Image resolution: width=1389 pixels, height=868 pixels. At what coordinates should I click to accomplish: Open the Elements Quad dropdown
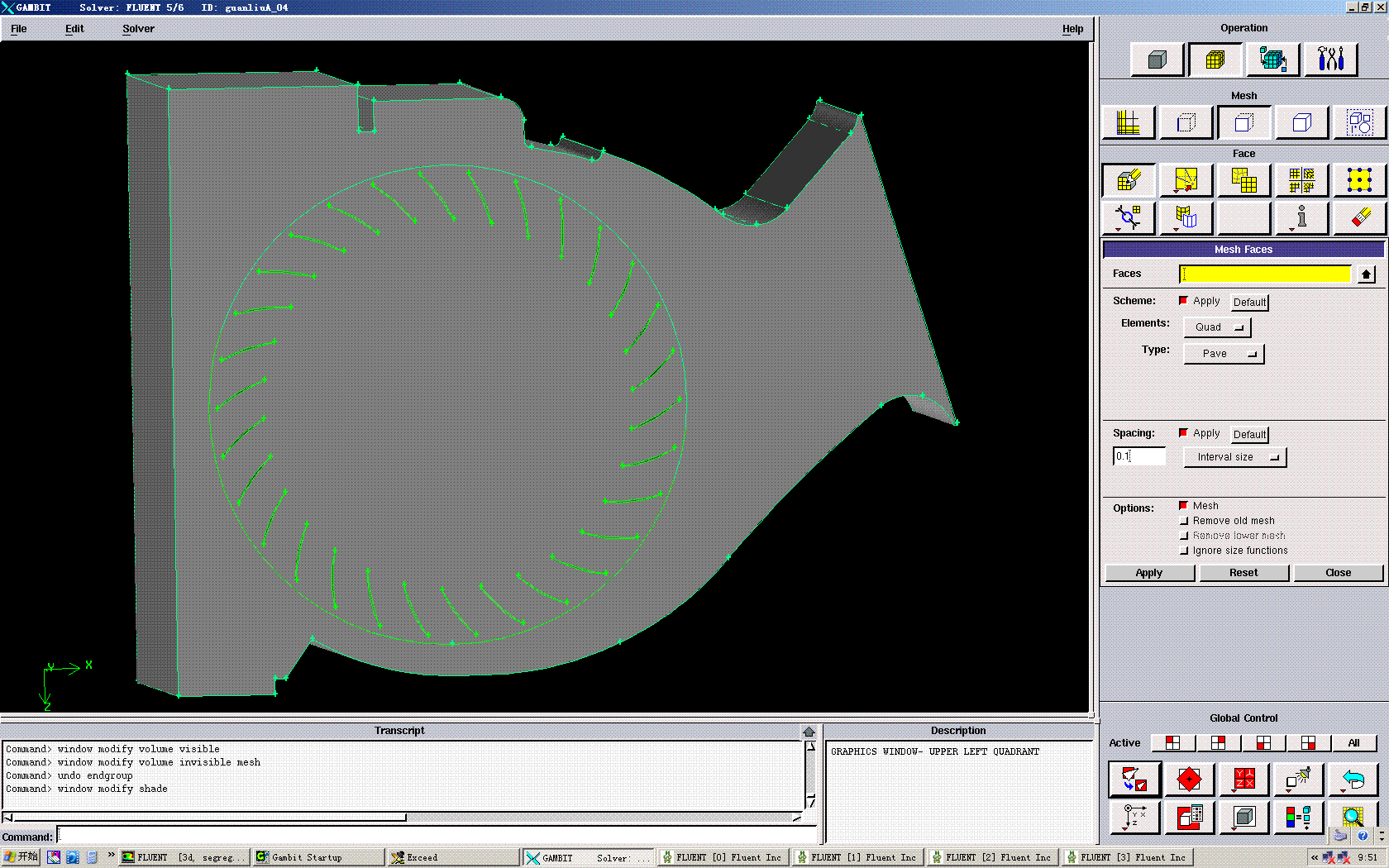tap(1217, 327)
